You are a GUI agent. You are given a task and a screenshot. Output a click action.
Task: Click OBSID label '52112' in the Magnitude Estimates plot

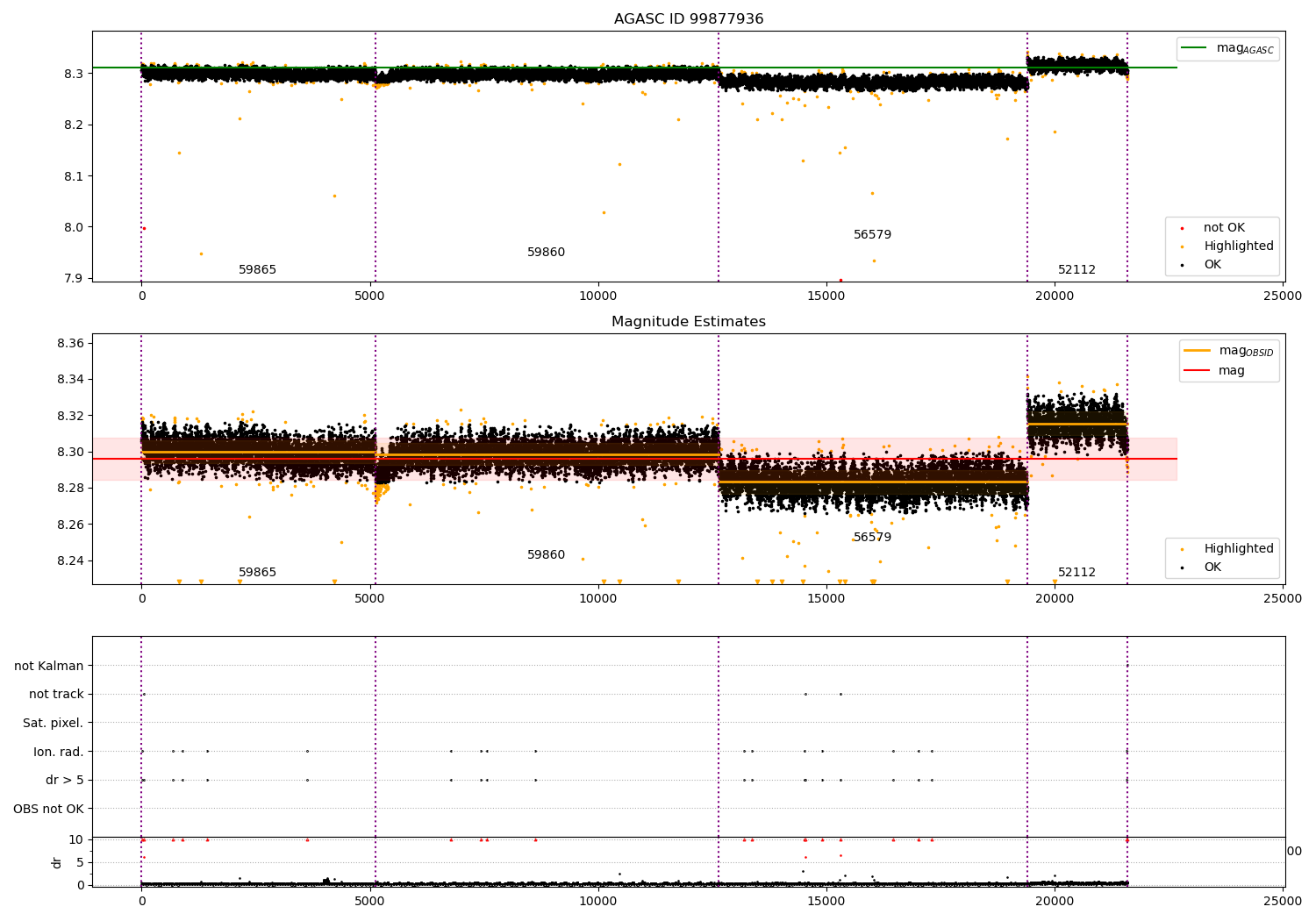1076,572
